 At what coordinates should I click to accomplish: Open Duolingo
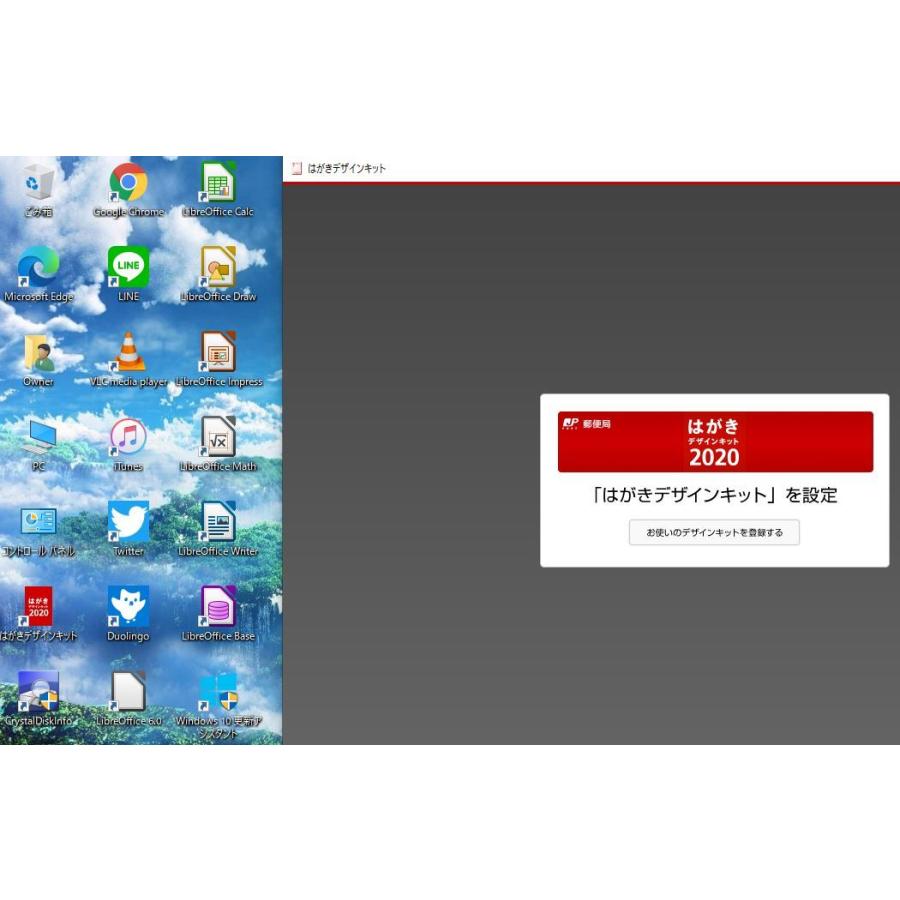click(x=126, y=608)
